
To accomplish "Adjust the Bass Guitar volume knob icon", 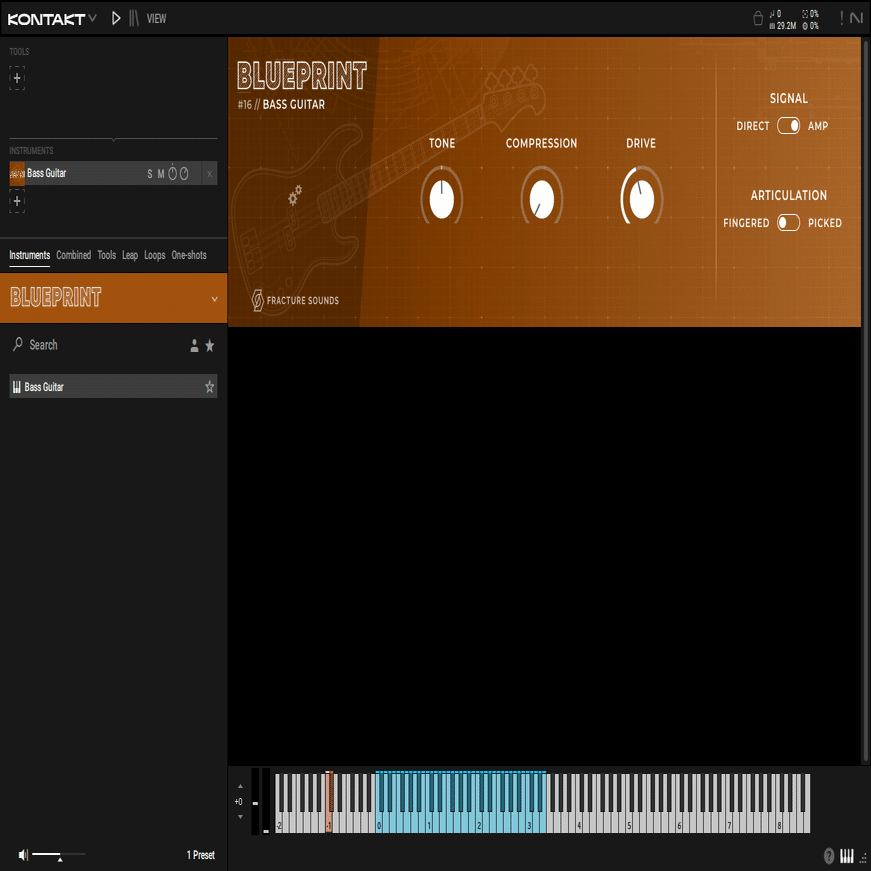I will pos(173,173).
